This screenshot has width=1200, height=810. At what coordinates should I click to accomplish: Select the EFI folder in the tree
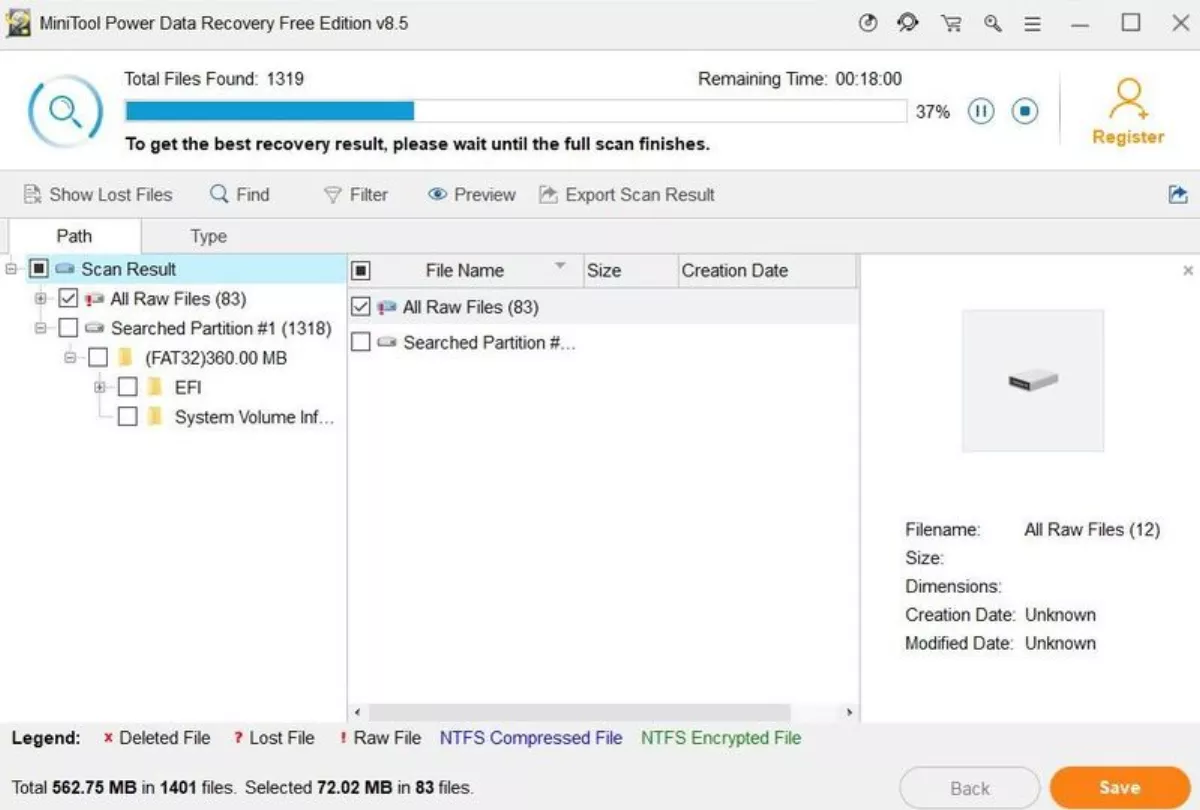pyautogui.click(x=188, y=387)
